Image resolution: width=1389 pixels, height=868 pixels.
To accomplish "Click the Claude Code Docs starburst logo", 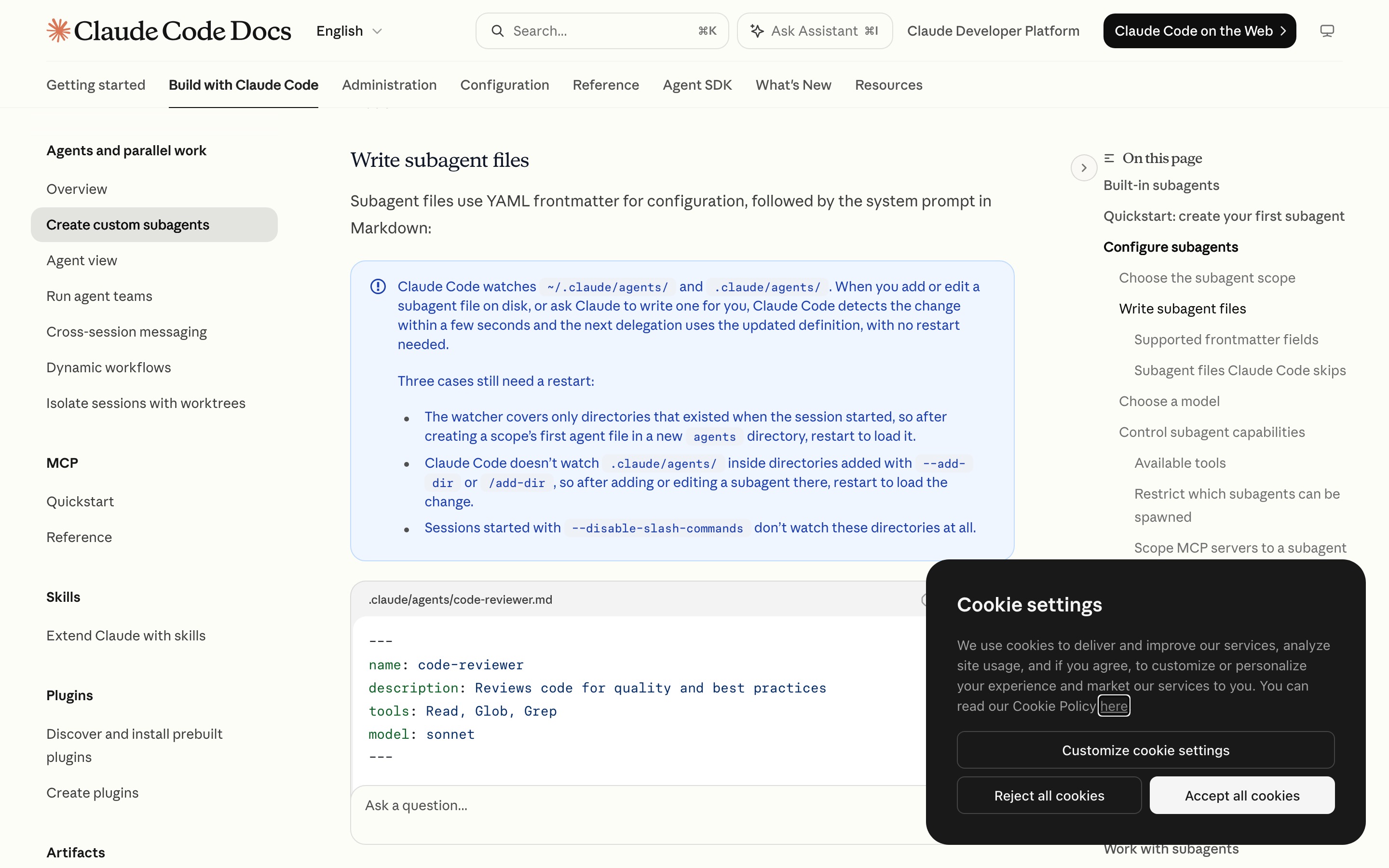I will point(58,30).
